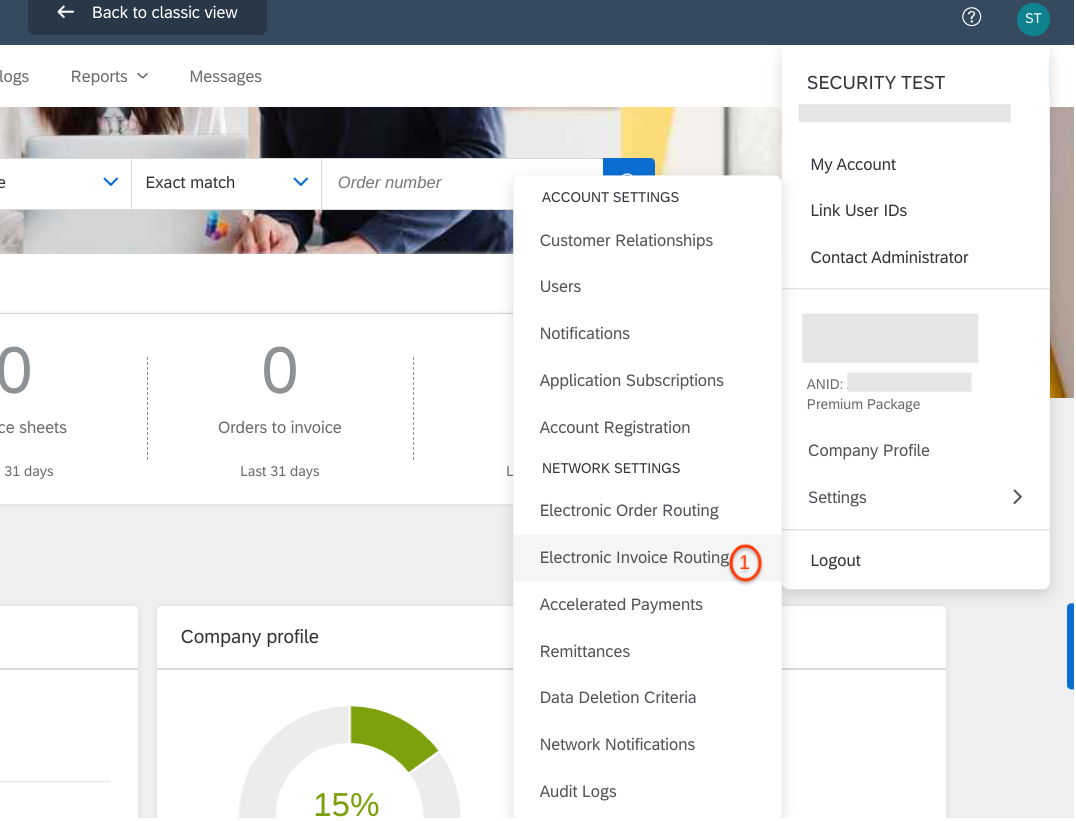Open Accelerated Payments

tap(621, 604)
